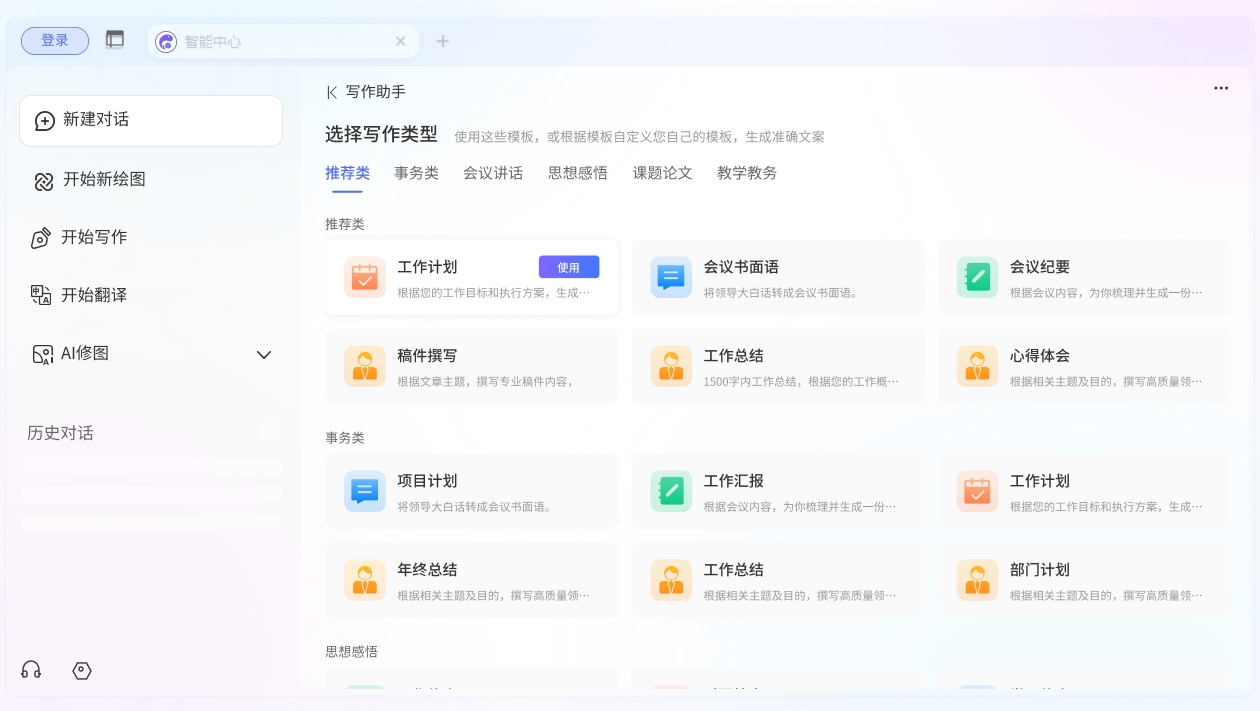
Task: Click 工作计划 calendar icon in 事务类
Action: click(977, 491)
